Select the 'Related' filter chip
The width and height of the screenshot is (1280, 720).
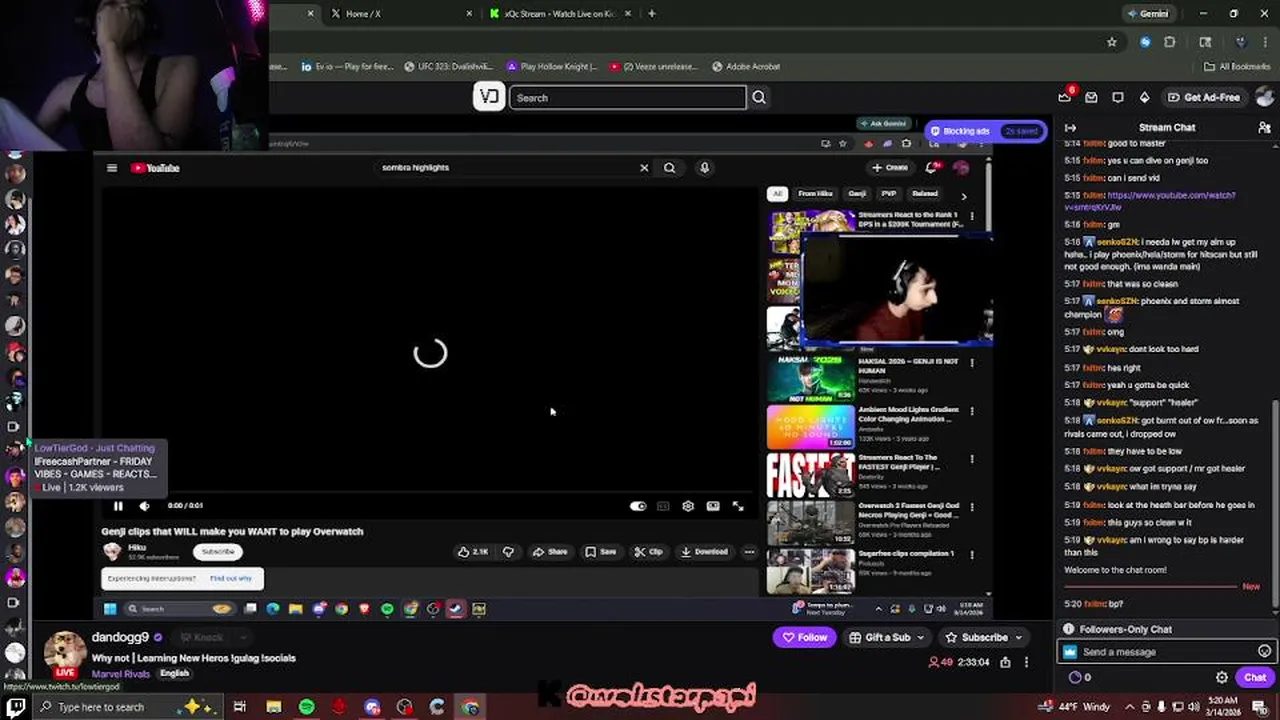925,194
